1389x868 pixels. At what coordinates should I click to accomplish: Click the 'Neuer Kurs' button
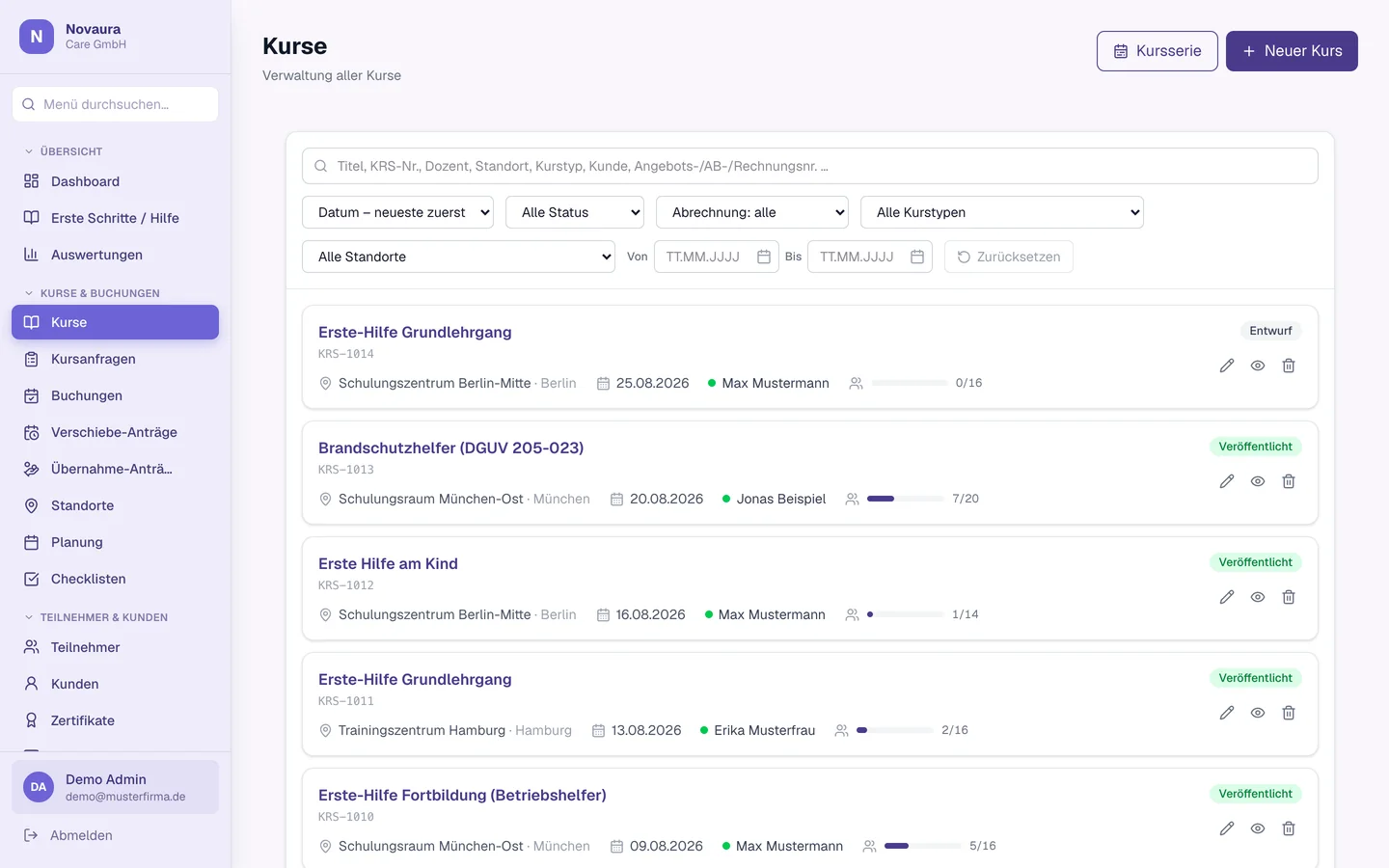click(1292, 51)
